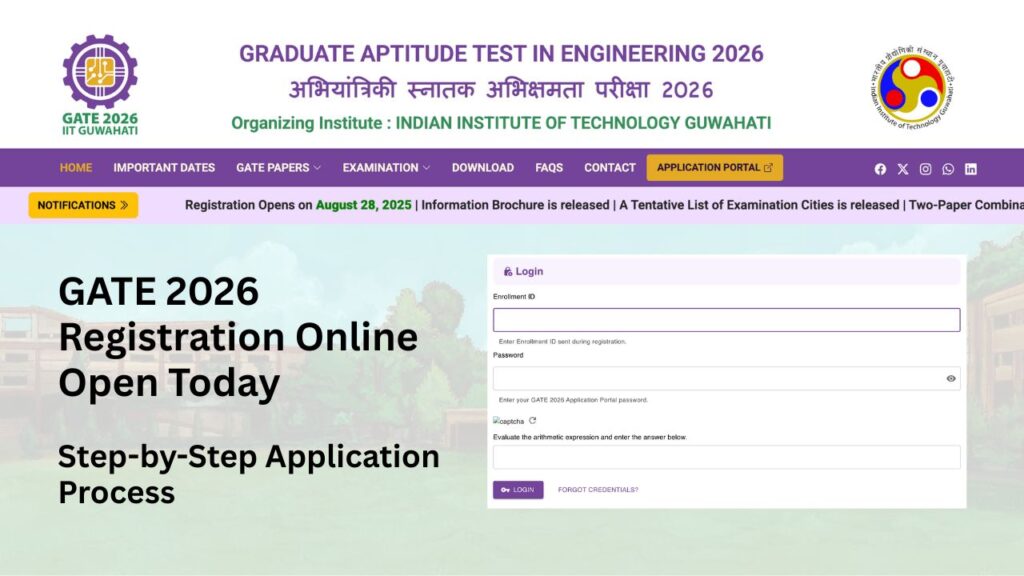The width and height of the screenshot is (1024, 576).
Task: Open the LinkedIn social icon
Action: coord(971,169)
